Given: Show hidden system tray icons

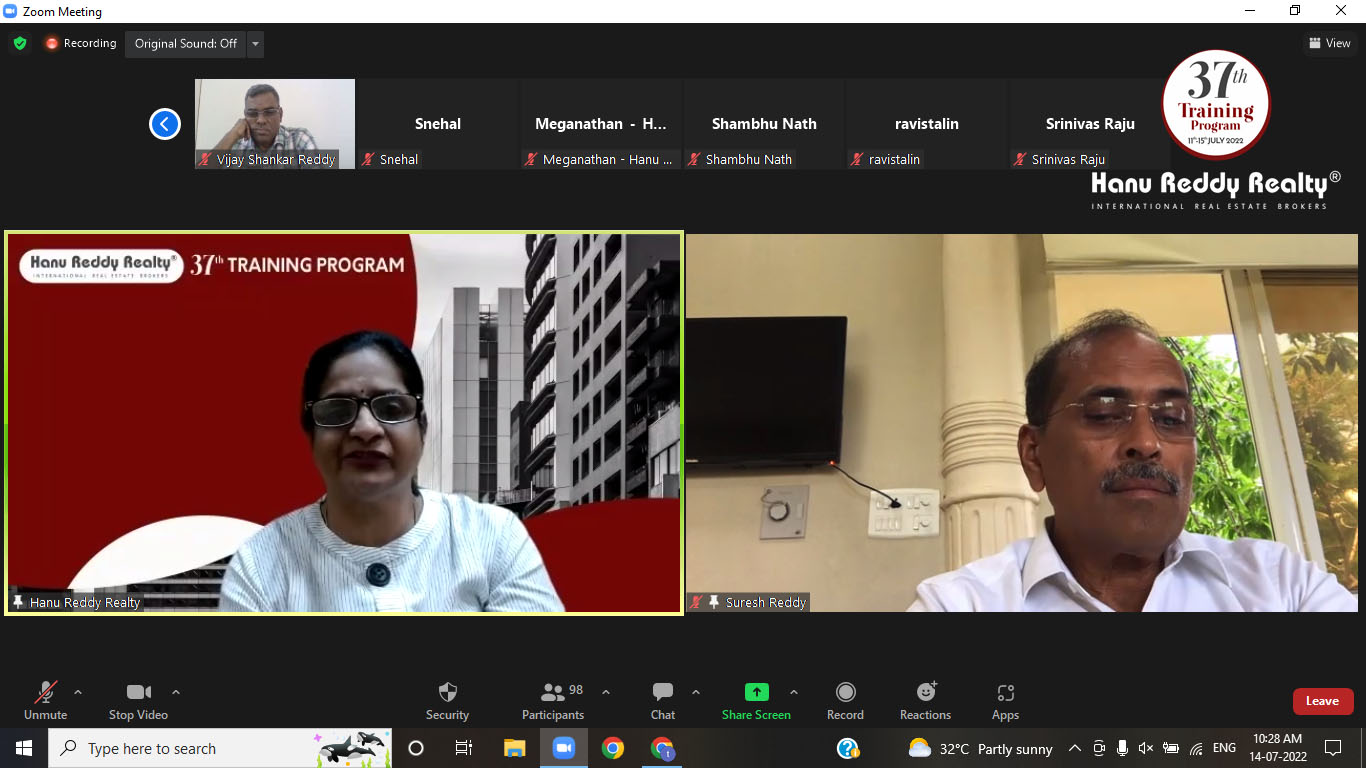Looking at the screenshot, I should 1075,748.
